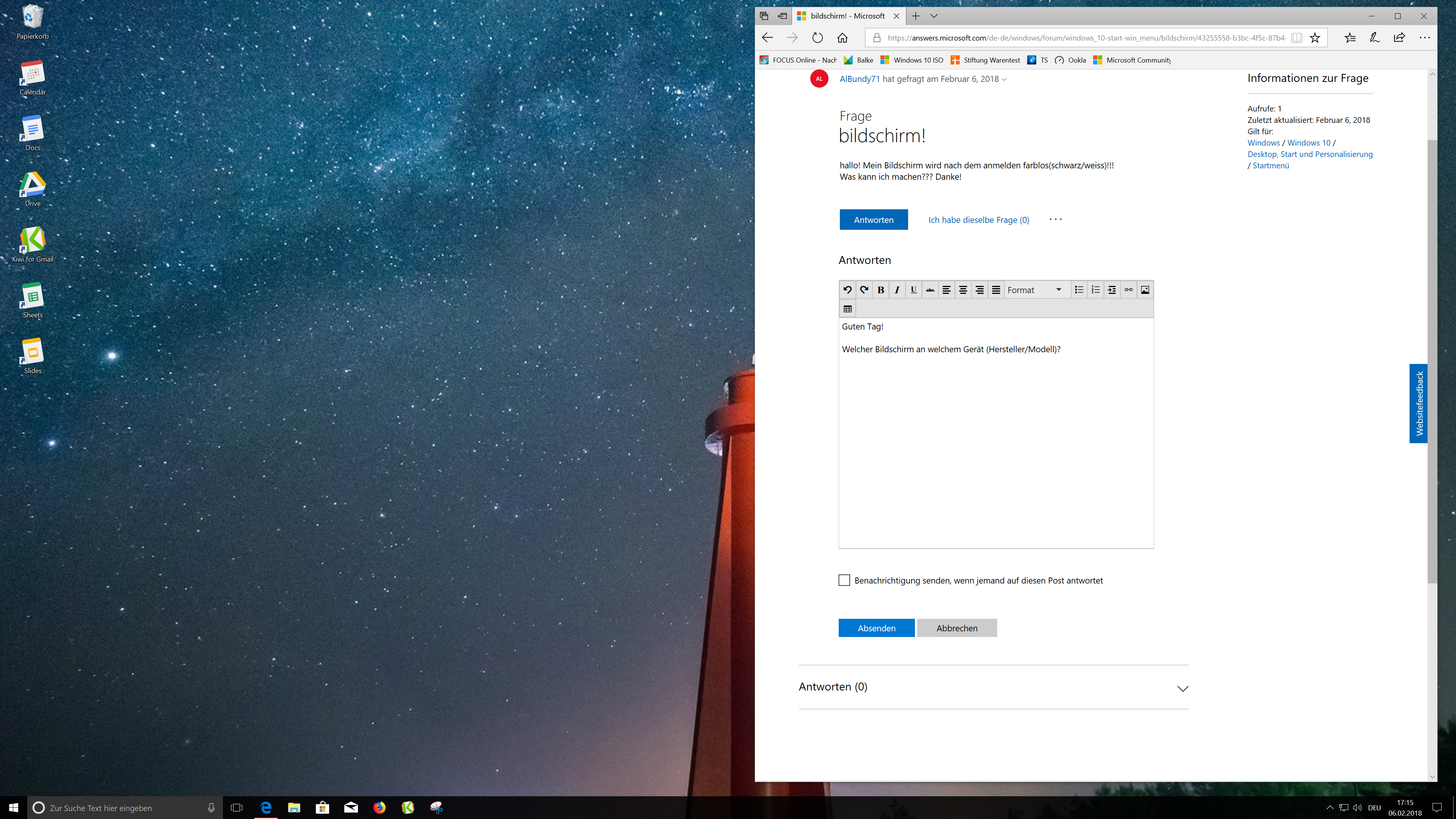Viewport: 1456px width, 819px height.
Task: Open the 'Ich habe dieselbe Frage' link
Action: [978, 220]
